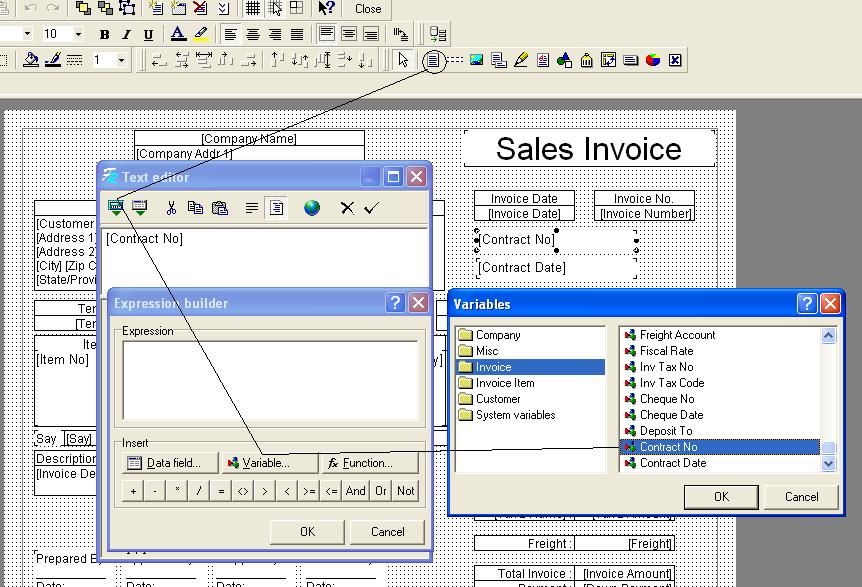
Task: Click the globe icon in Text editor
Action: pyautogui.click(x=312, y=208)
